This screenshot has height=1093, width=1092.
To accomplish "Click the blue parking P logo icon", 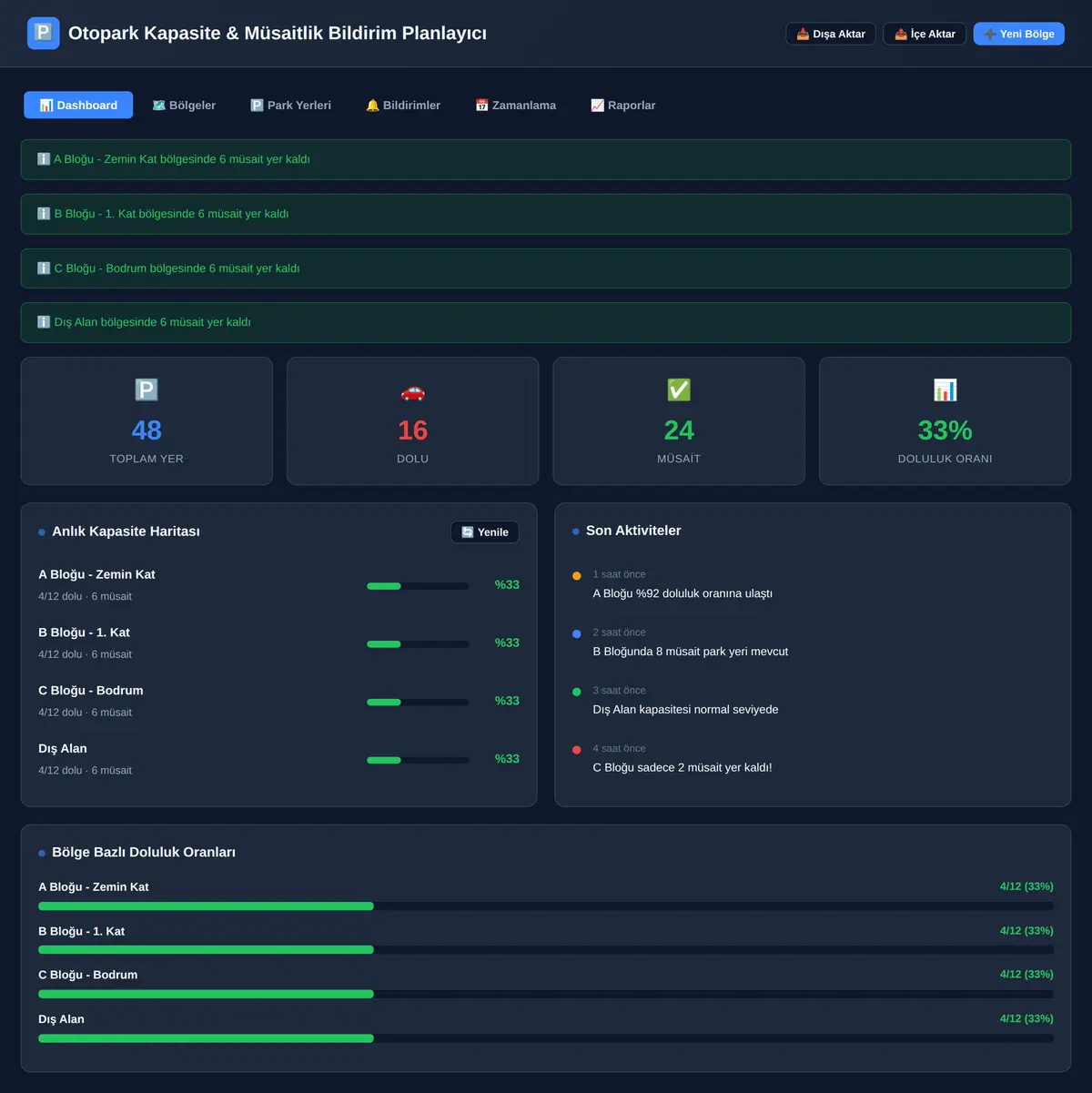I will point(44,34).
